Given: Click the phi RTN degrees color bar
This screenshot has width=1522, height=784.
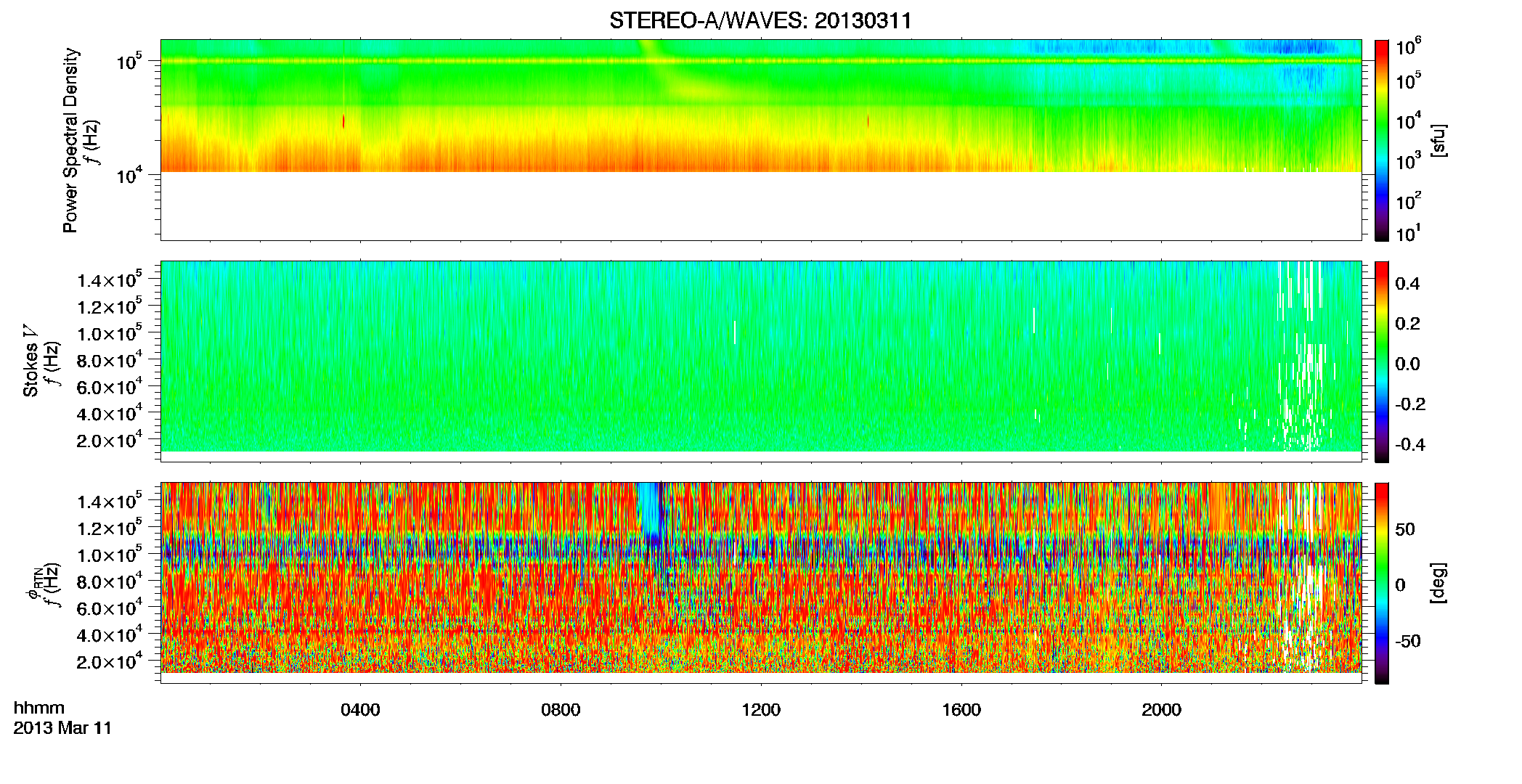Looking at the screenshot, I should point(1382,583).
